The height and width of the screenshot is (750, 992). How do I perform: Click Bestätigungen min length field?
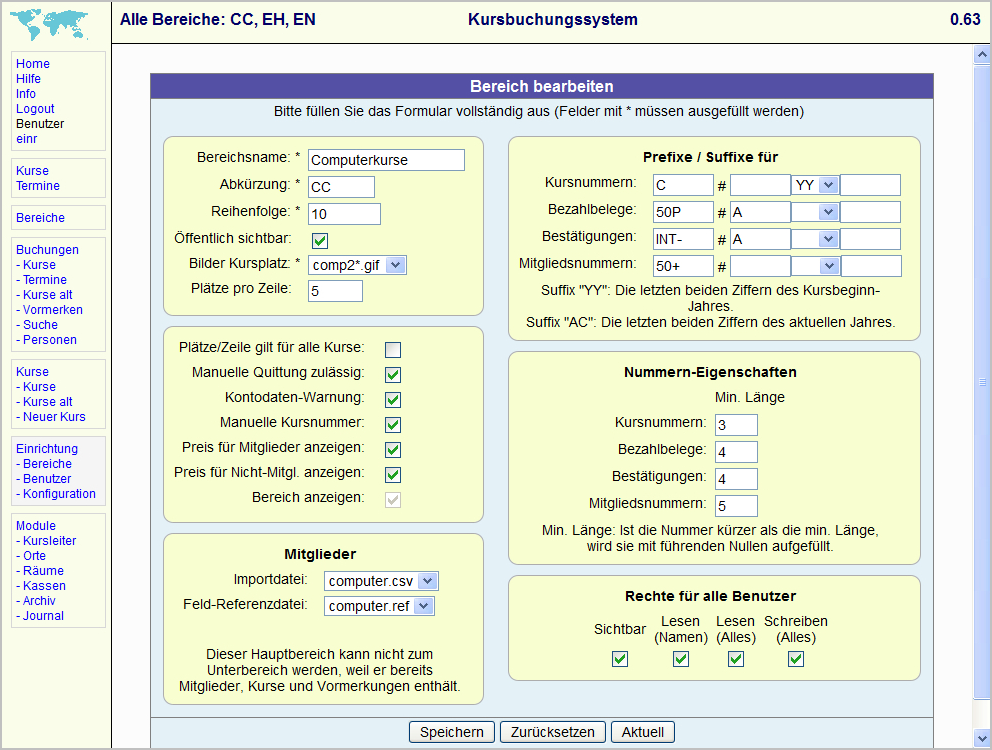pos(736,479)
